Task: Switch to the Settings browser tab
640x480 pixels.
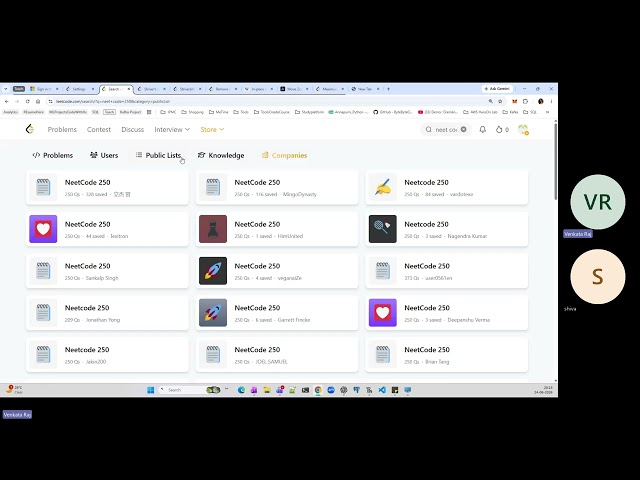Action: pyautogui.click(x=79, y=89)
